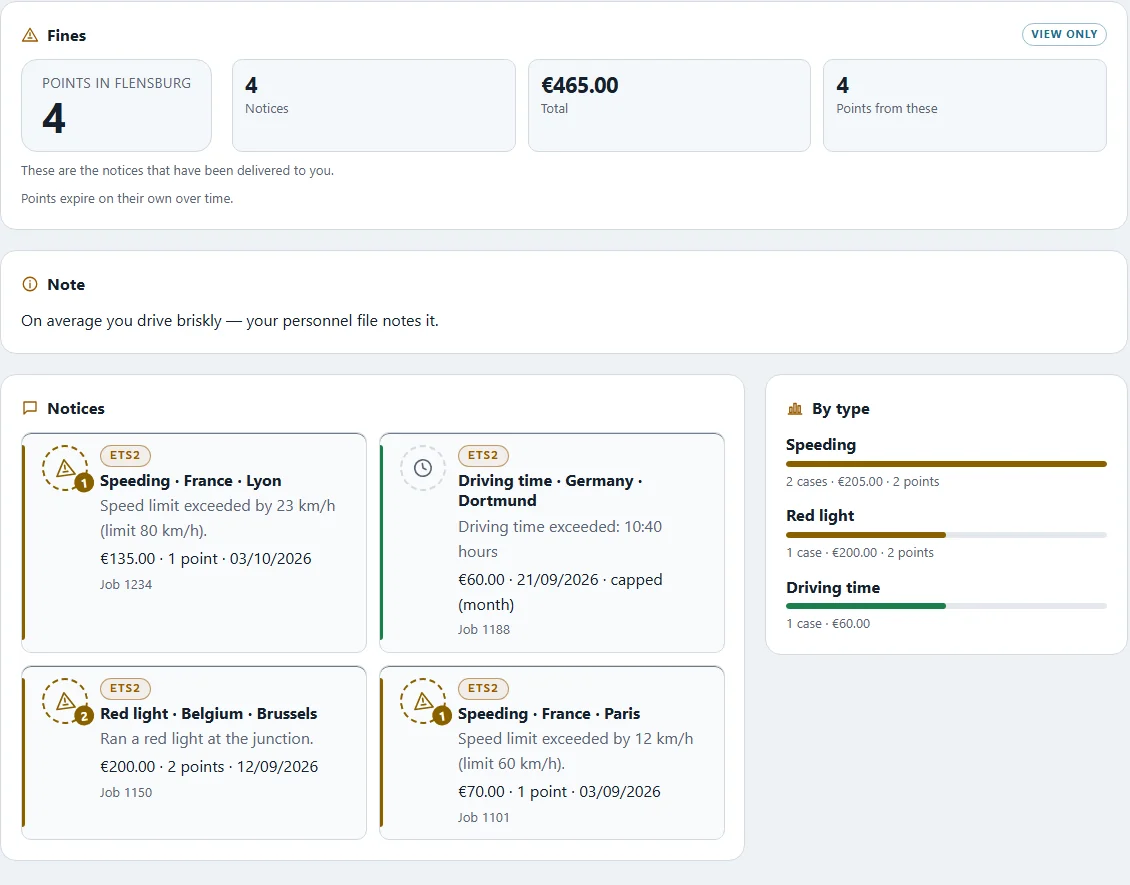Viewport: 1130px width, 885px height.
Task: Click the warning icon on the Brussels red light notice
Action: tap(65, 701)
